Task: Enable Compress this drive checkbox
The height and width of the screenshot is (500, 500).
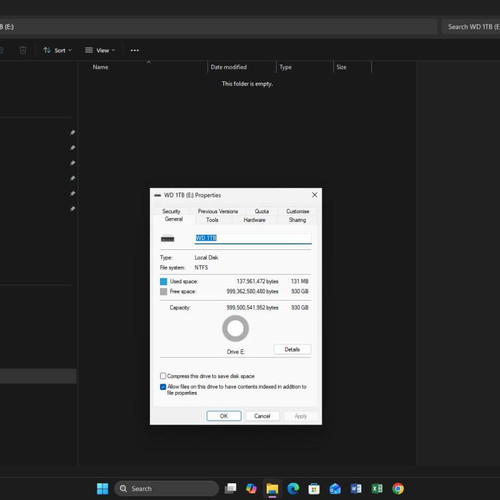Action: (163, 376)
